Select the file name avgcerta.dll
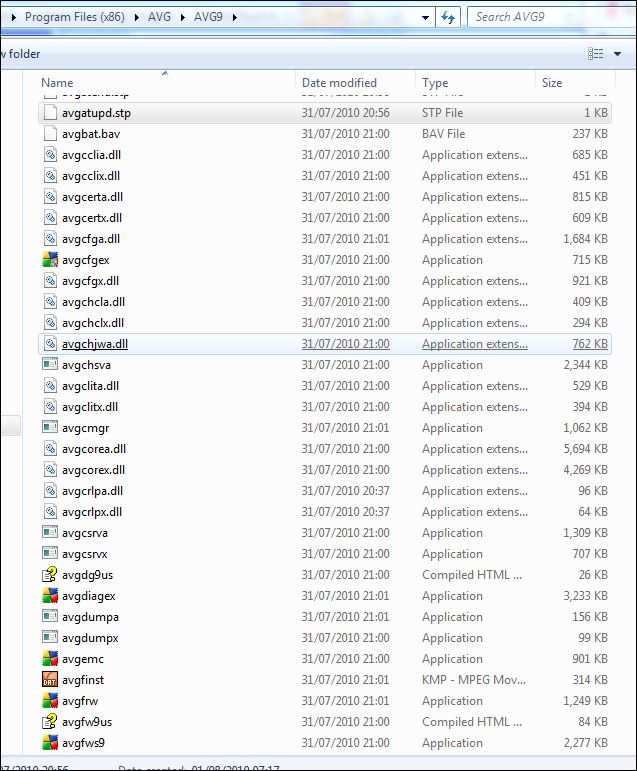Screen dimensions: 637x771 pos(92,197)
